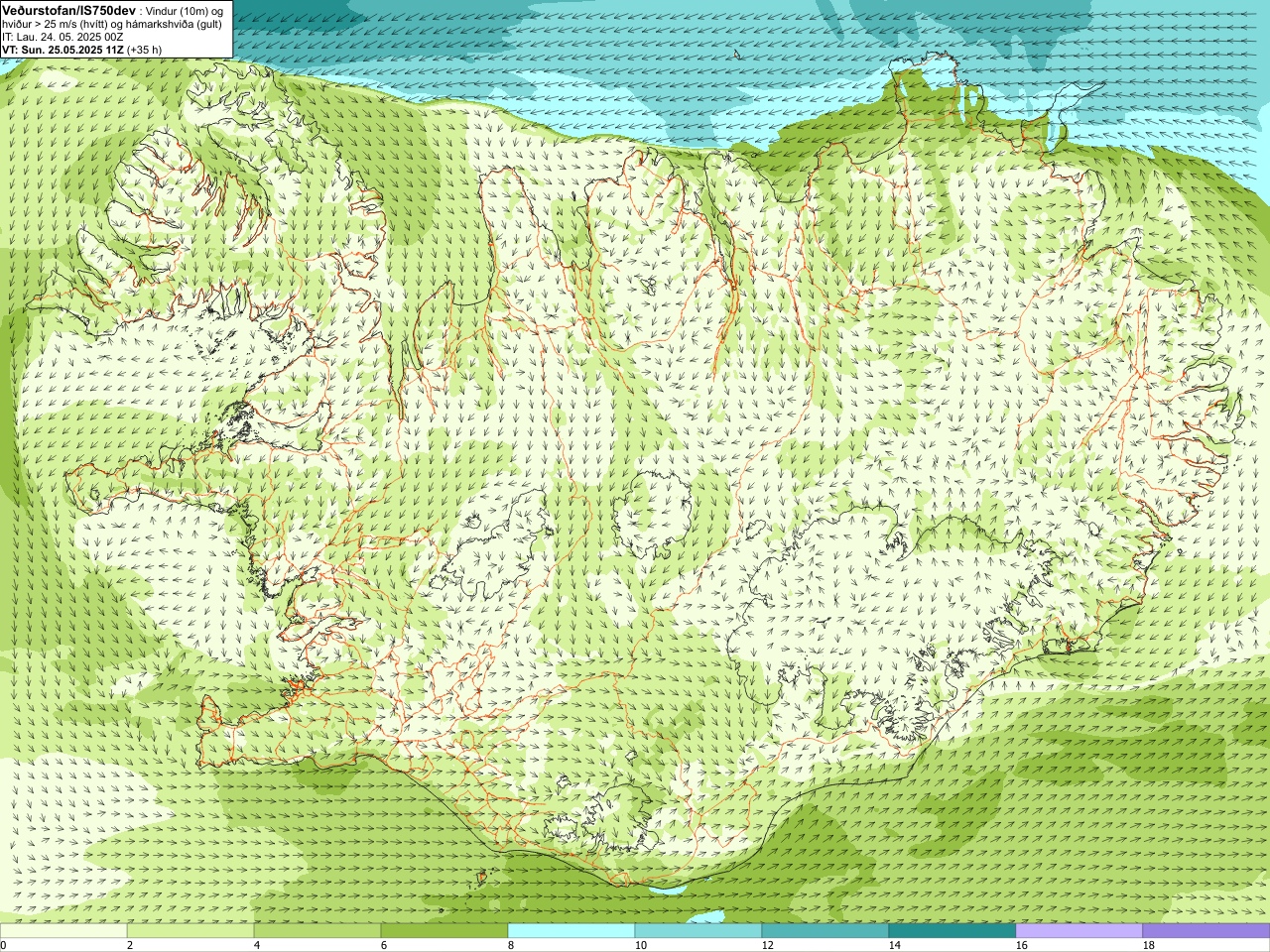Viewport: 1270px width, 952px height.
Task: Click the 12–14 m/s teal legend swatch
Action: 825,931
